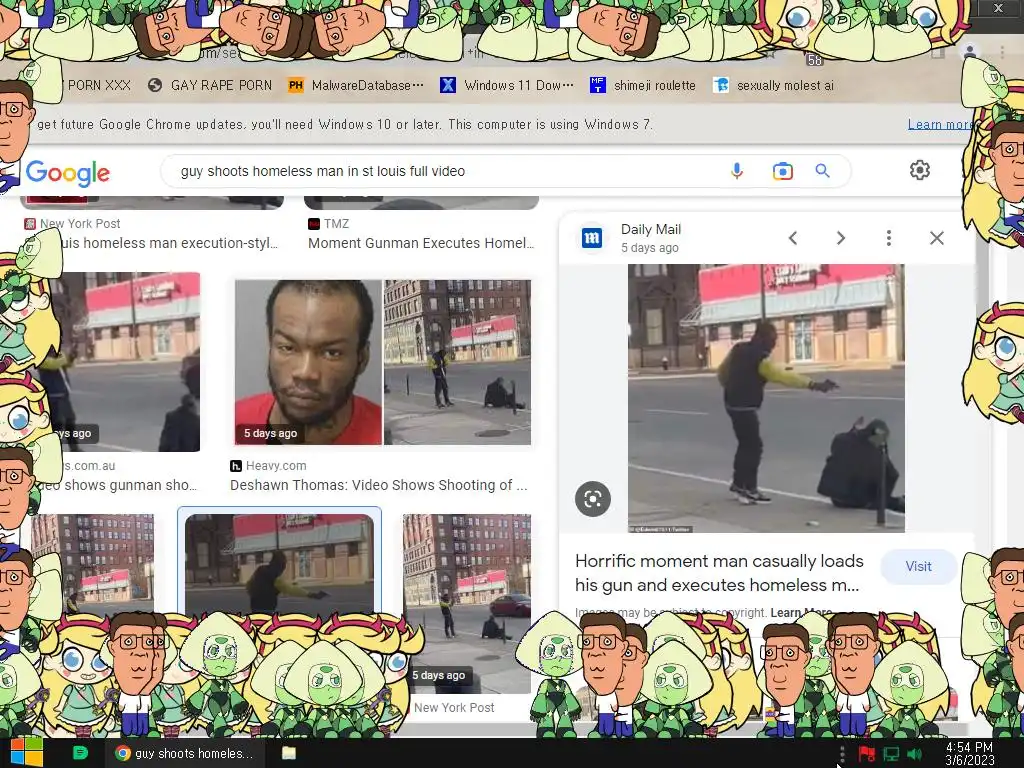Open Google quick settings gear

click(920, 170)
